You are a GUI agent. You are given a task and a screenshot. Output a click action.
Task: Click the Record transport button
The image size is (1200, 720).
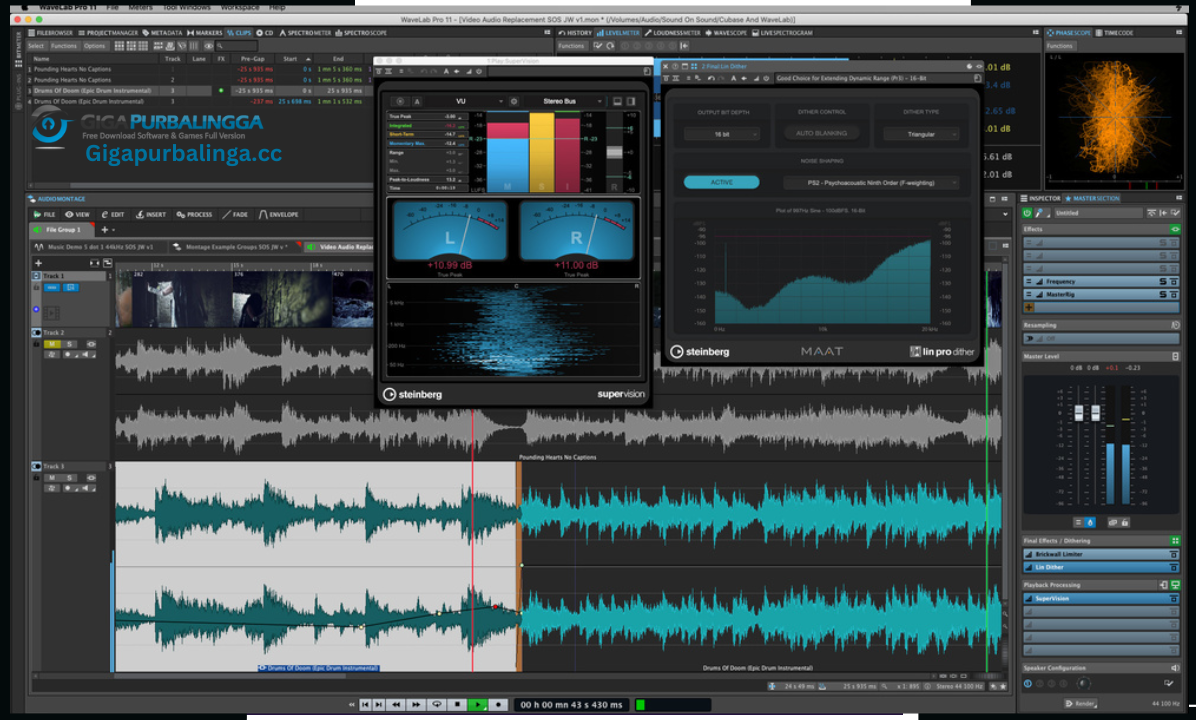pyautogui.click(x=499, y=705)
